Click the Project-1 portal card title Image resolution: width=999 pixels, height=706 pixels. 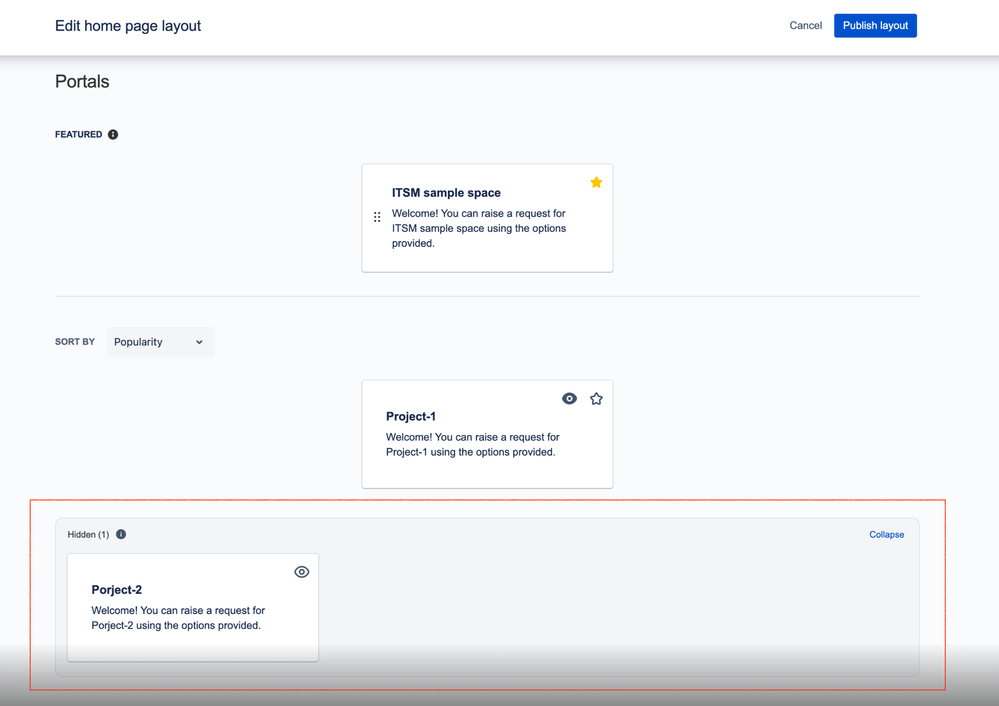pyautogui.click(x=411, y=417)
